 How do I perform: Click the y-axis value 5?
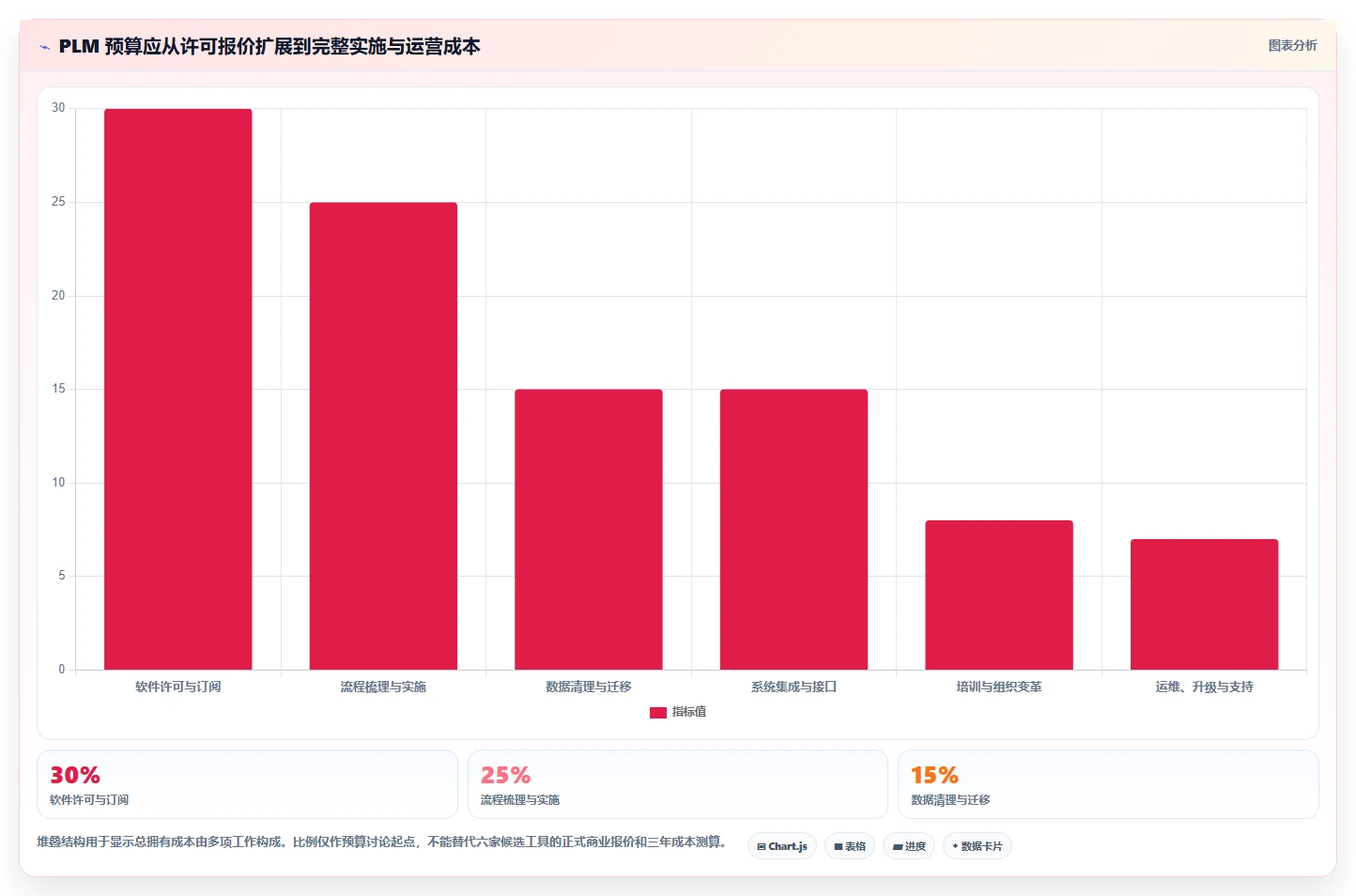[x=62, y=576]
